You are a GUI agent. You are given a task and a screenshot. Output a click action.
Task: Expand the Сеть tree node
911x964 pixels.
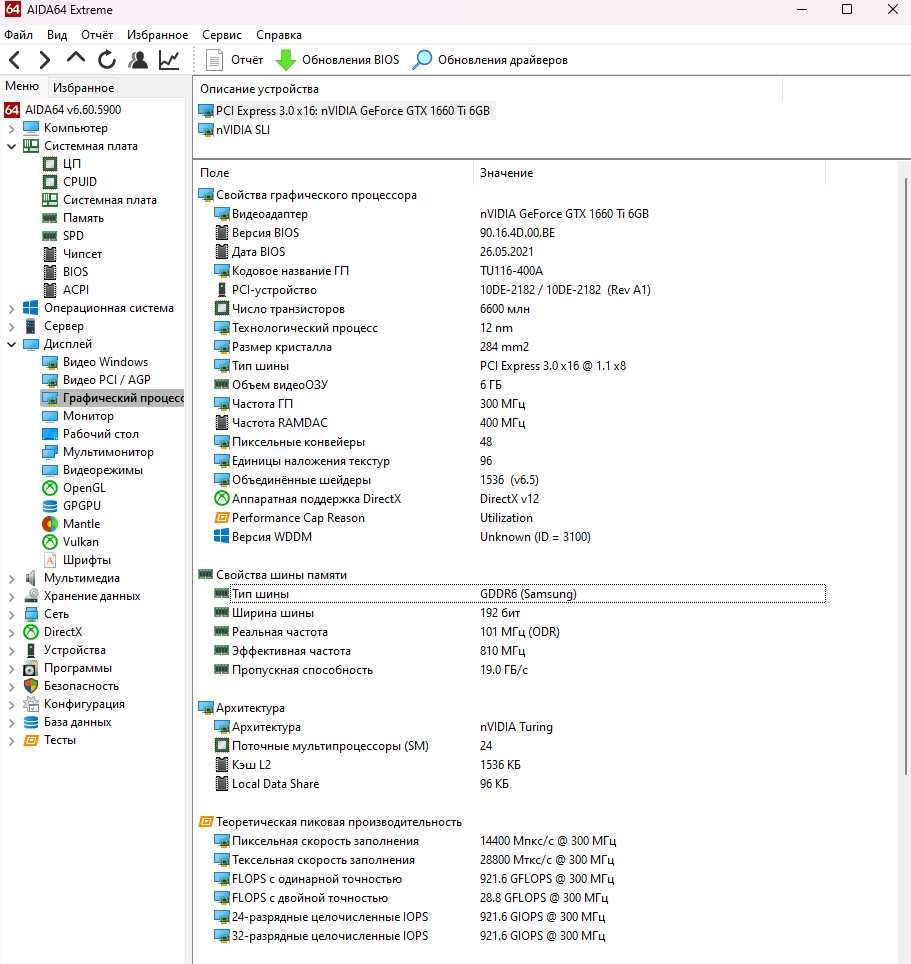tap(11, 614)
